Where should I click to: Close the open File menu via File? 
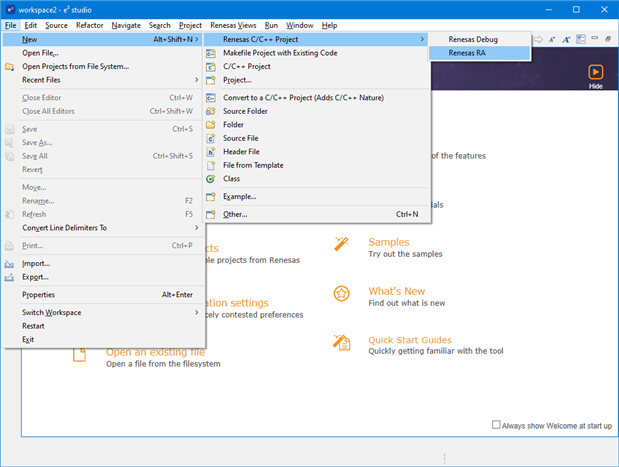tap(11, 25)
